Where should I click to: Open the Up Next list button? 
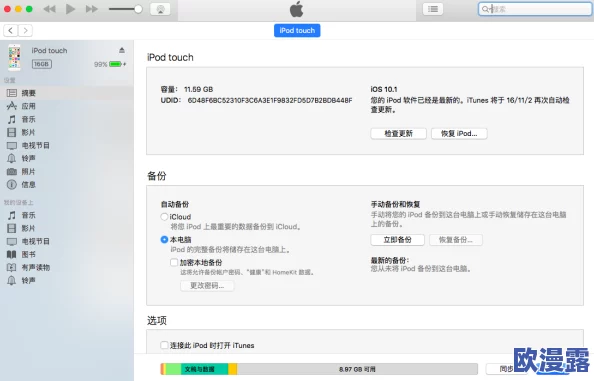(433, 9)
